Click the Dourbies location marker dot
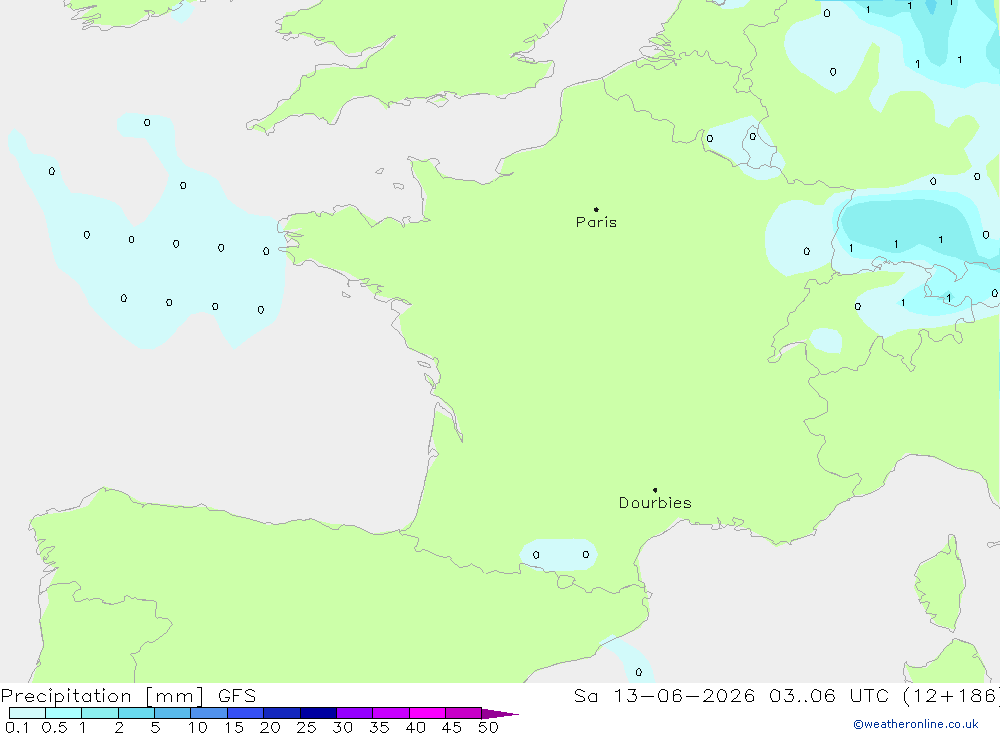 pos(655,490)
